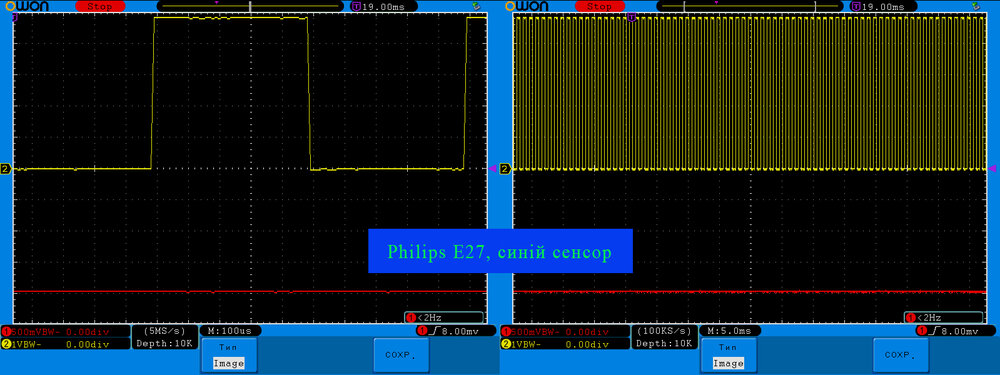Image resolution: width=1000 pixels, height=375 pixels.
Task: Click the red channel 1 circle icon, left screen bottom
Action: (6, 332)
